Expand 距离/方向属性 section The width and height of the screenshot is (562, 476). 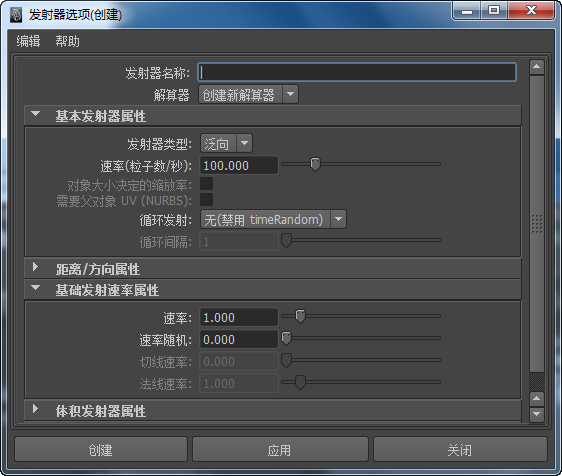click(35, 267)
